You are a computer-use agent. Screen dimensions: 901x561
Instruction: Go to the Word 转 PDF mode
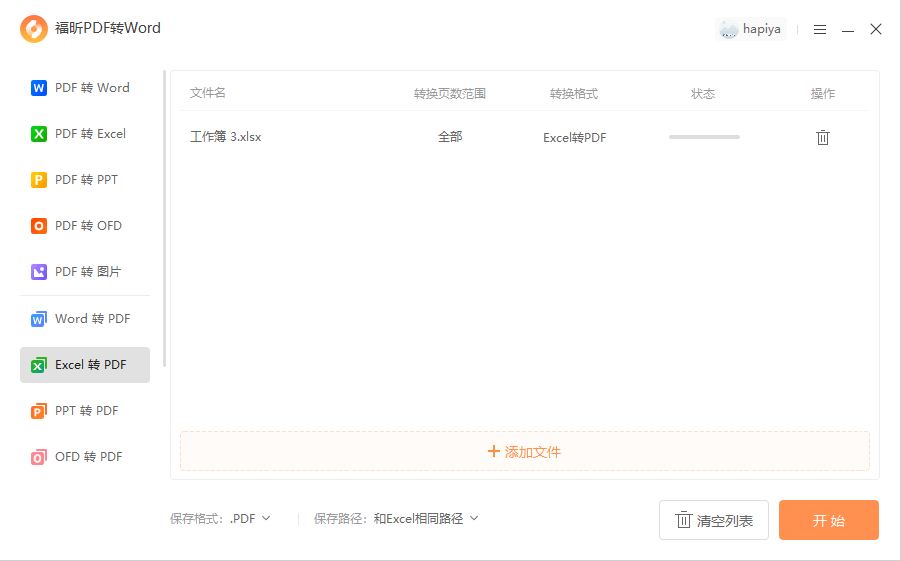pyautogui.click(x=85, y=319)
